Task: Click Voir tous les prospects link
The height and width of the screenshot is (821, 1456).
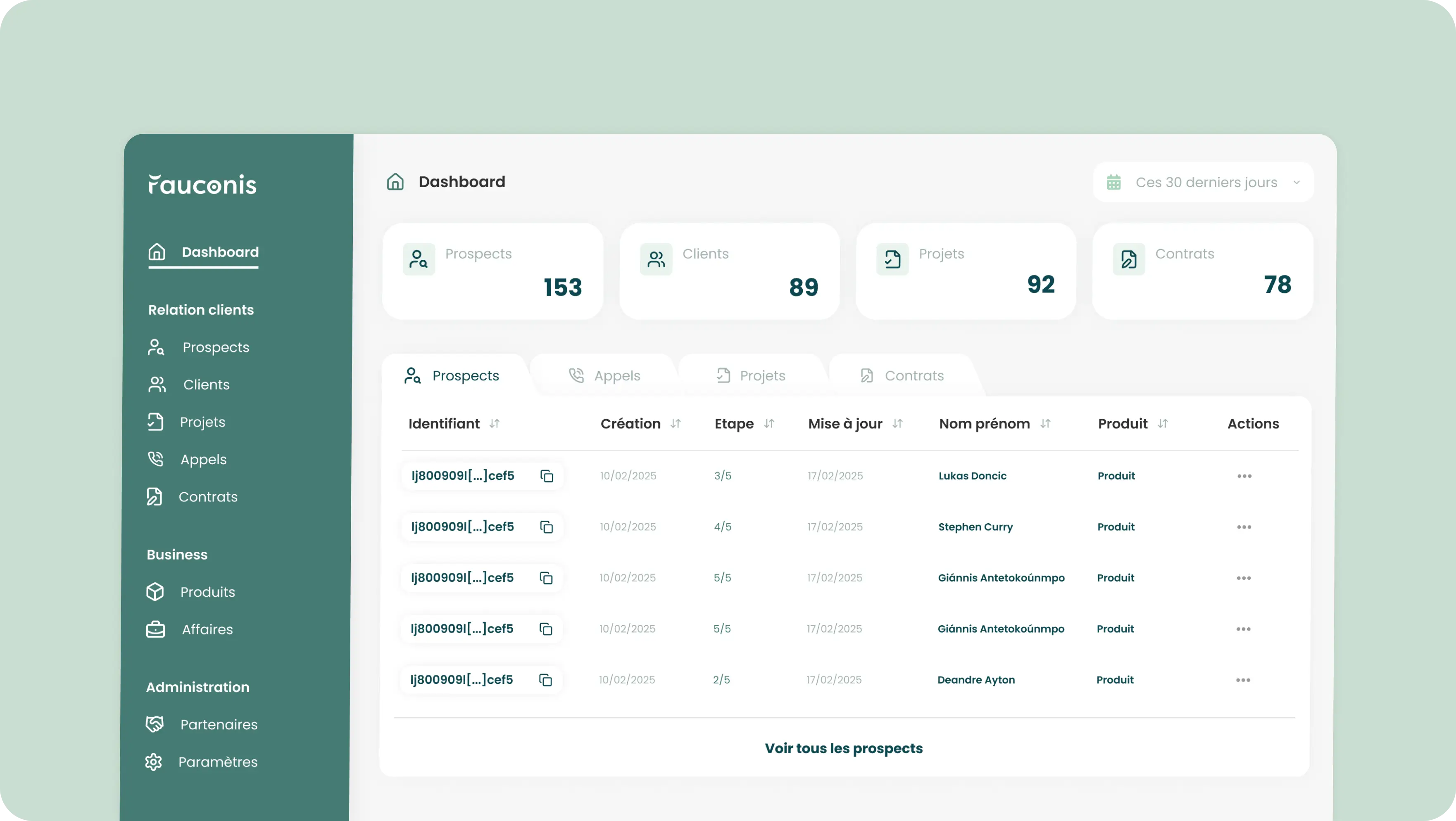Action: tap(843, 748)
